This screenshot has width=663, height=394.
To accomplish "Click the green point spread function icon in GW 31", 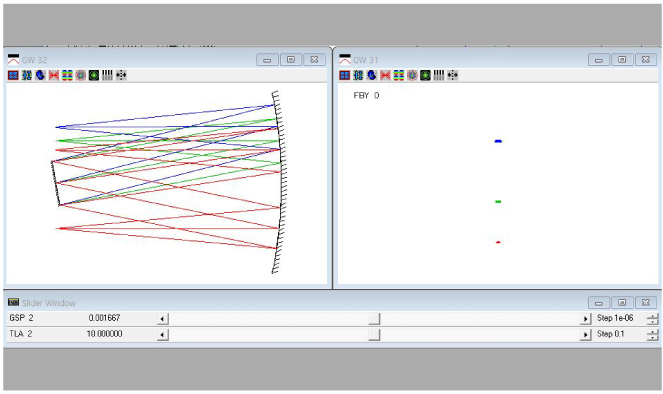I will [425, 75].
